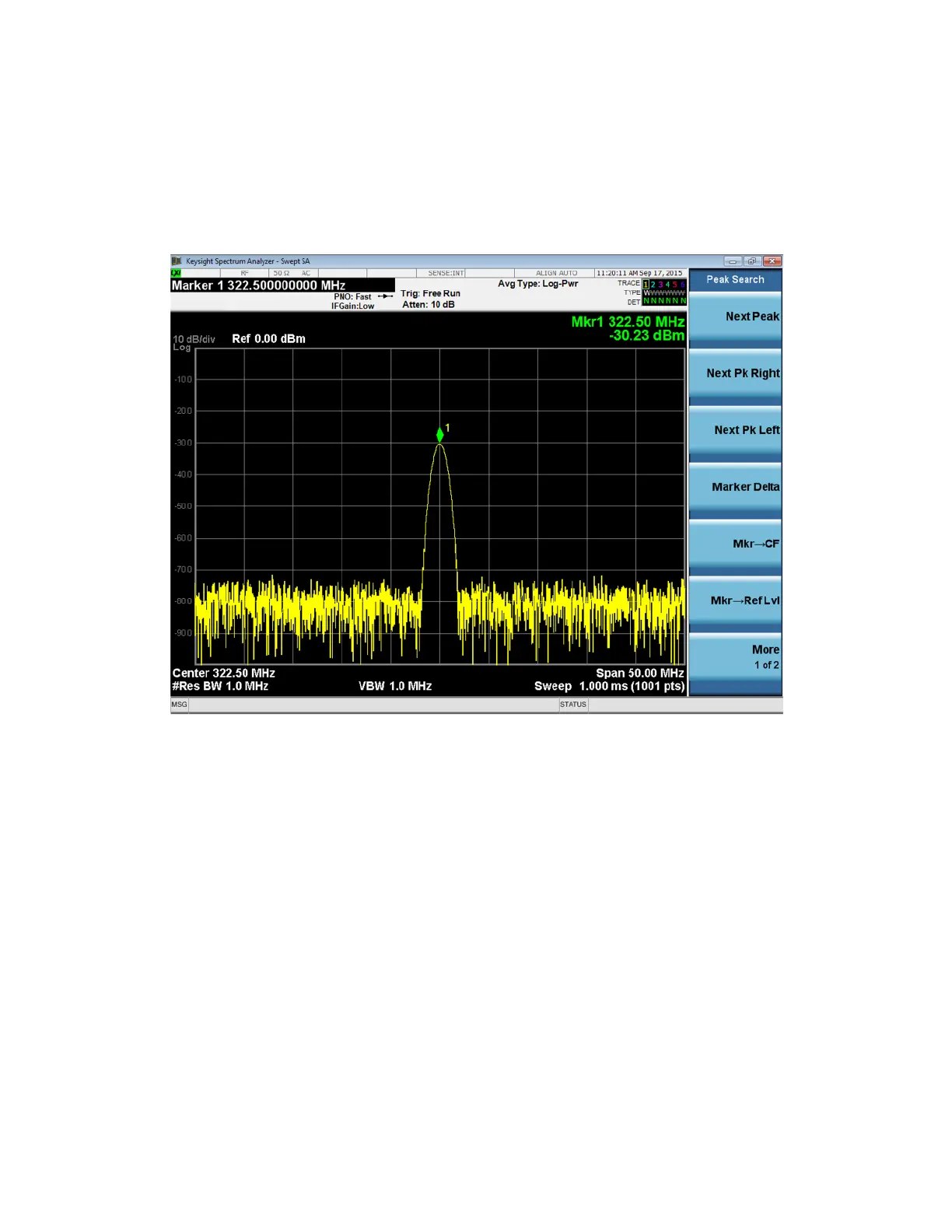Minimize the Keysight Spectrum Analyzer window
Screen dimensions: 952x1232
[x=733, y=261]
